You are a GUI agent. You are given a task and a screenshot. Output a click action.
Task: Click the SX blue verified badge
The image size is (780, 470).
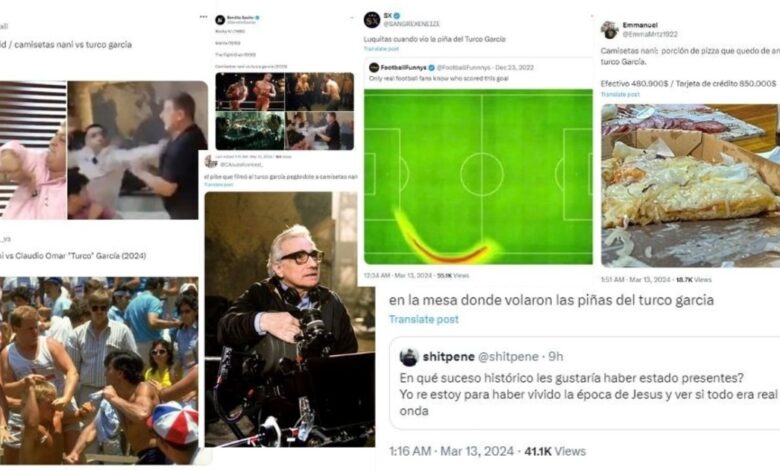coord(396,16)
